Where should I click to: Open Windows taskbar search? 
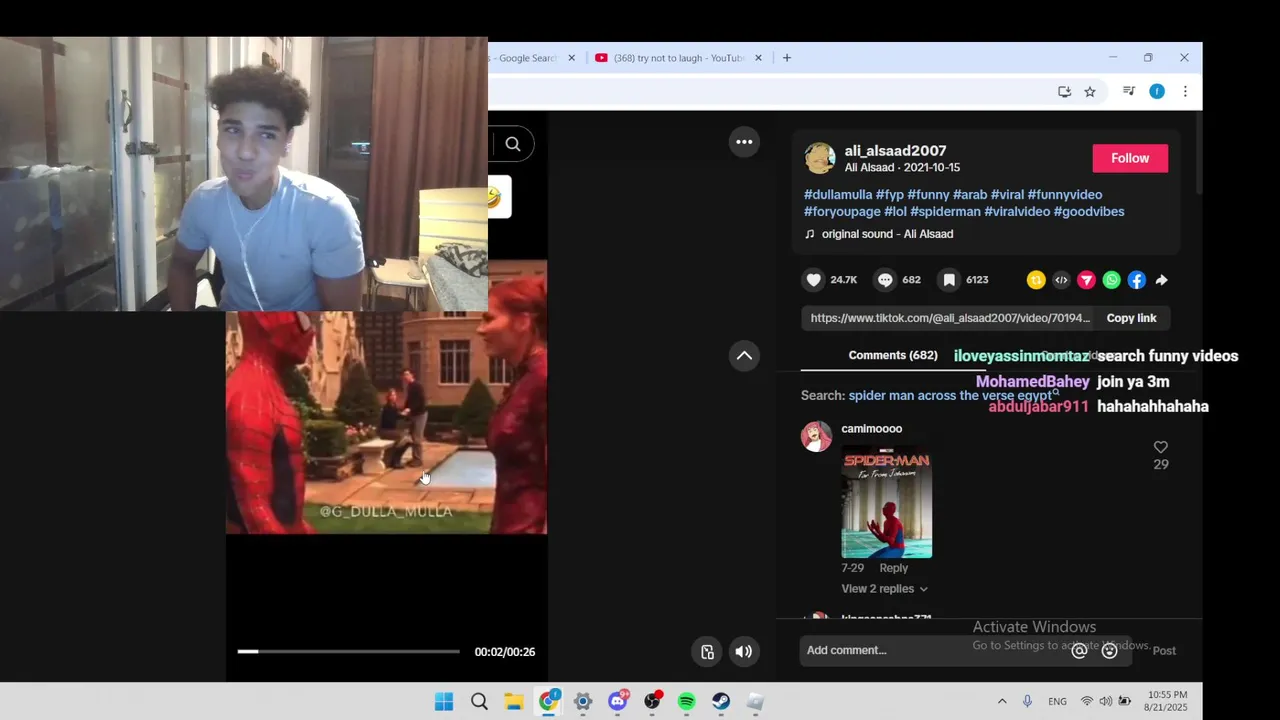[479, 702]
